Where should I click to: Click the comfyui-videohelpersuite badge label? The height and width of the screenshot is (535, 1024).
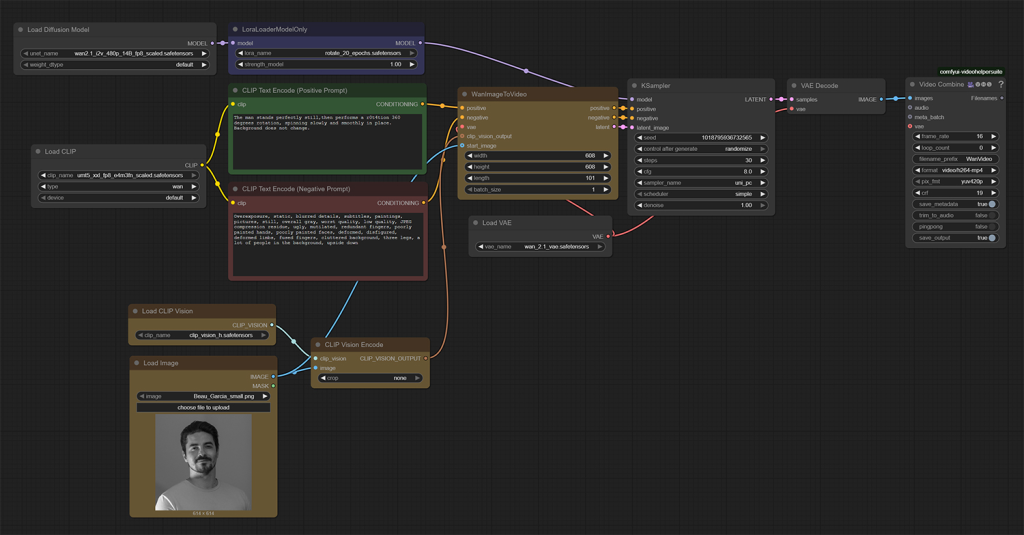click(x=970, y=71)
